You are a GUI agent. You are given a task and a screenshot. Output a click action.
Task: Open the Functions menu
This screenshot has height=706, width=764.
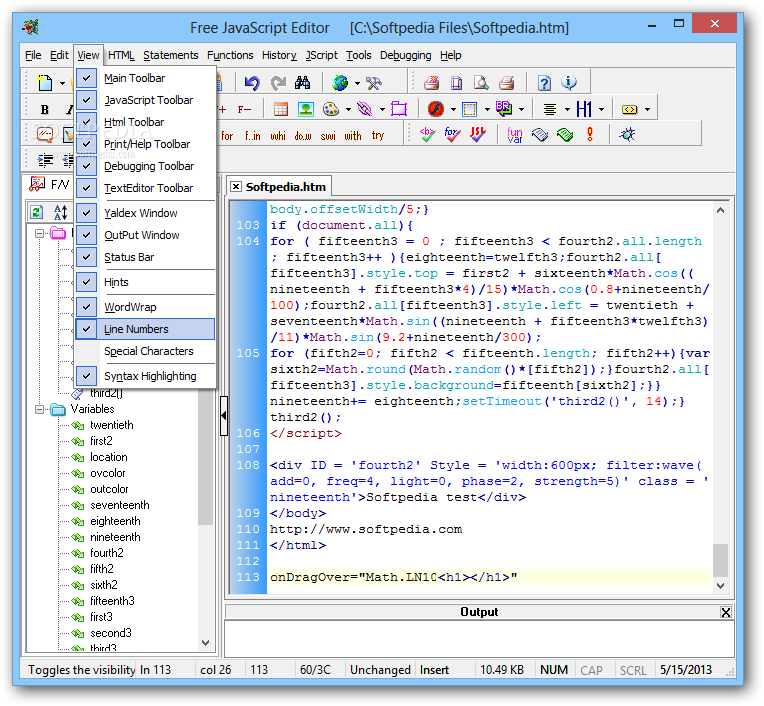pyautogui.click(x=230, y=55)
